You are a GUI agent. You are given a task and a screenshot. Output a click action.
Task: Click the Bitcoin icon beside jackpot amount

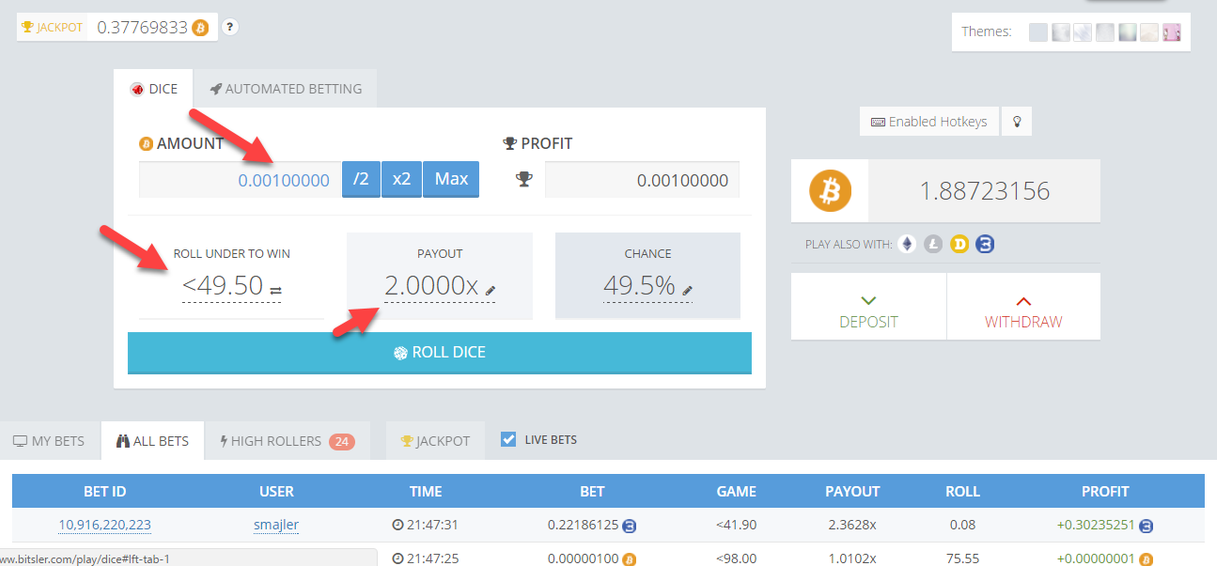pos(200,27)
